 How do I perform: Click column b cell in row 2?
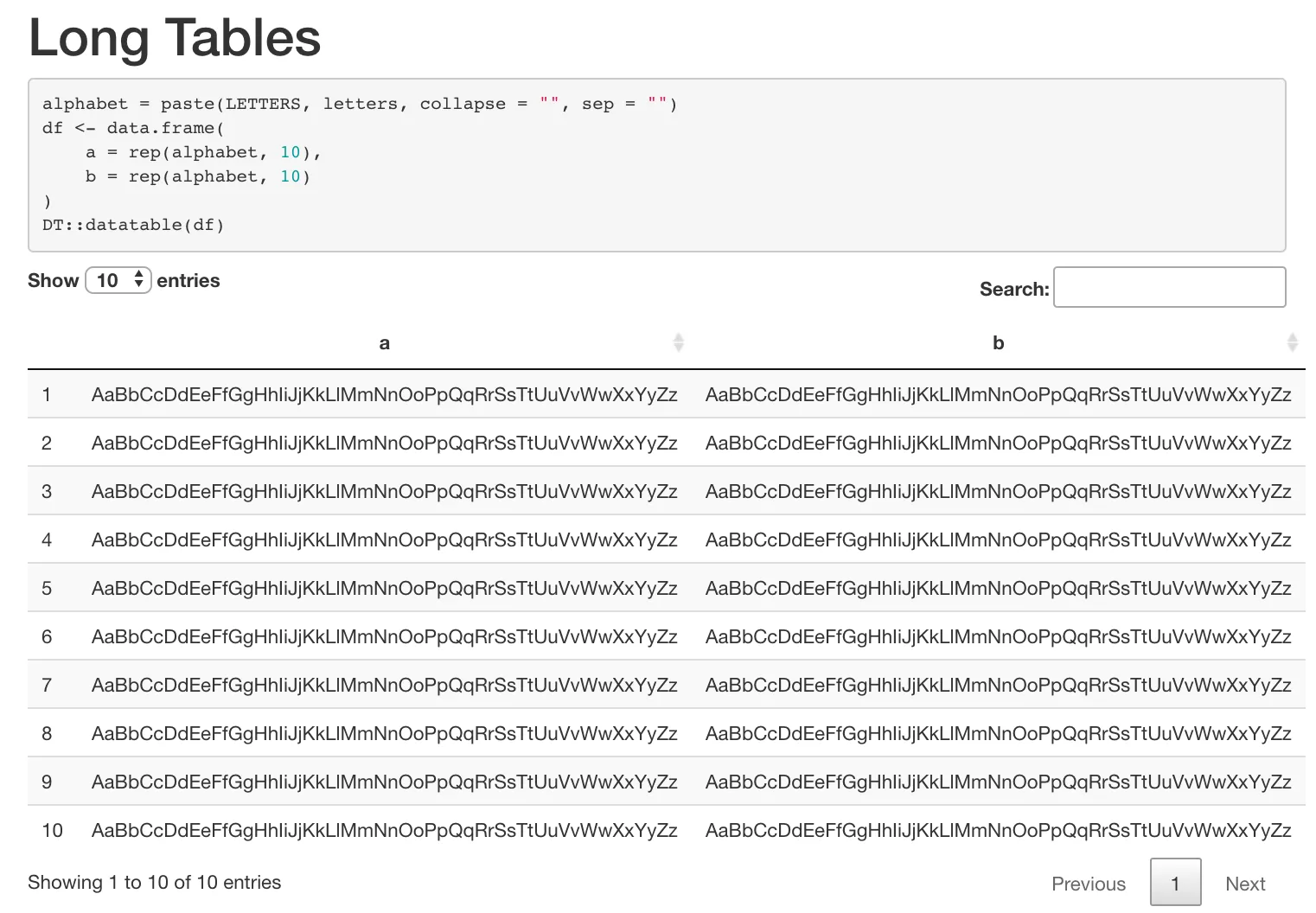[998, 444]
